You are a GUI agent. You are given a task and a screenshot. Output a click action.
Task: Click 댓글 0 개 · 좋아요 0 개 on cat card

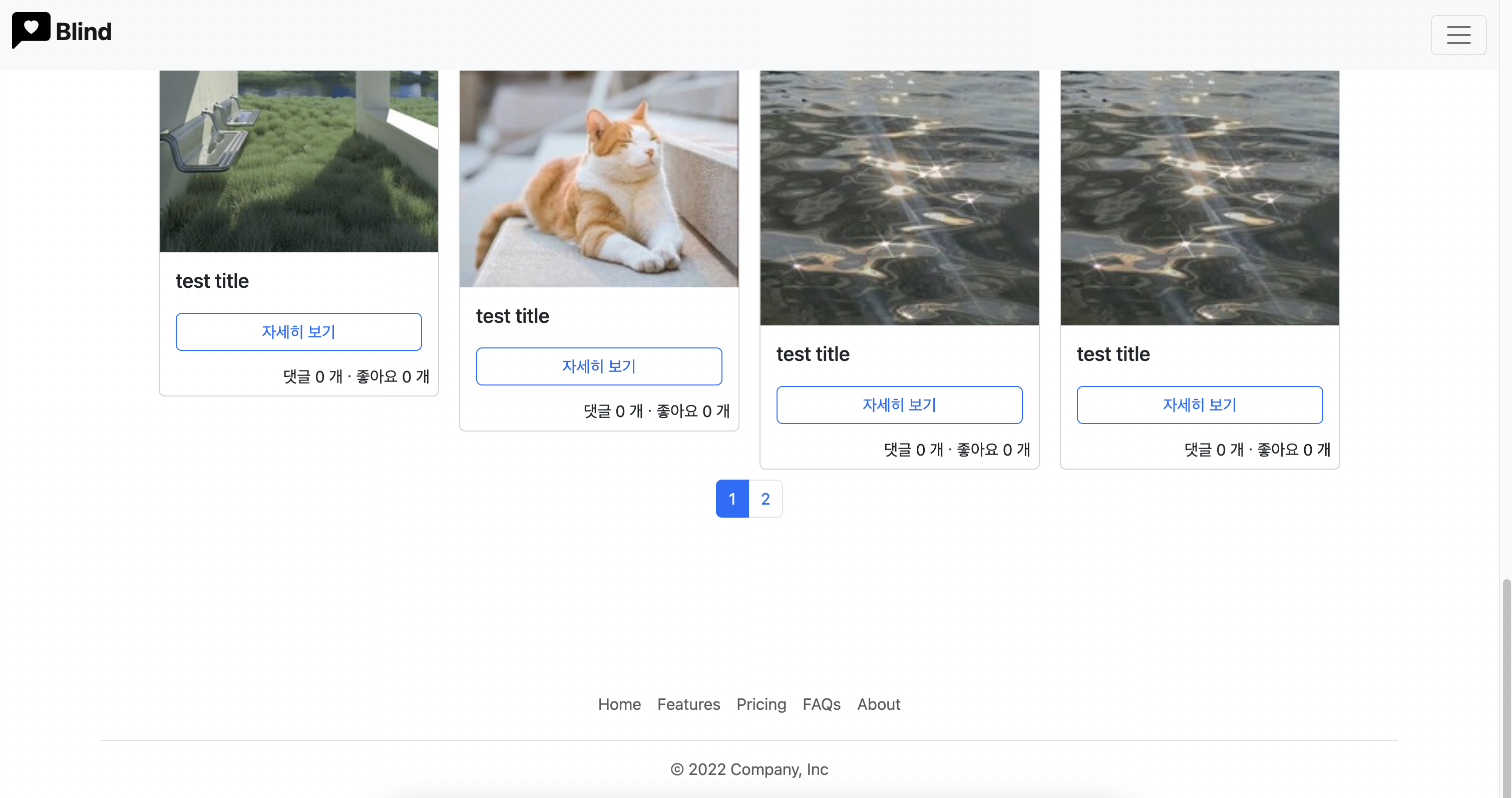[x=657, y=412]
